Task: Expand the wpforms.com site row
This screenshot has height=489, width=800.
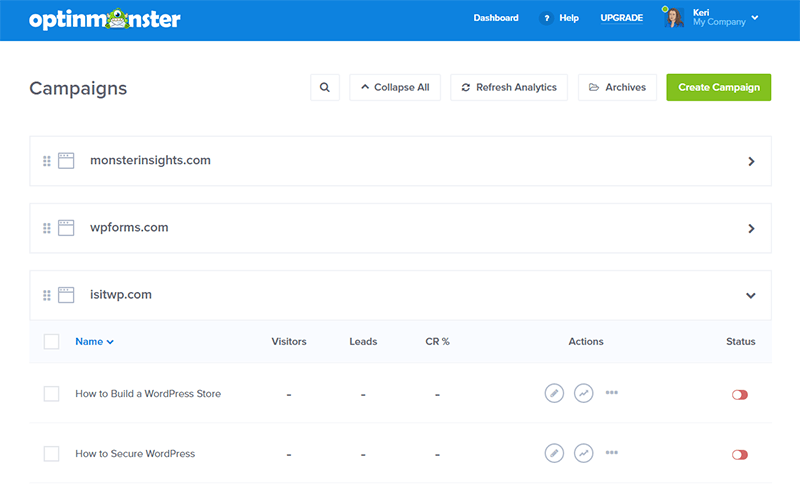Action: click(x=751, y=228)
